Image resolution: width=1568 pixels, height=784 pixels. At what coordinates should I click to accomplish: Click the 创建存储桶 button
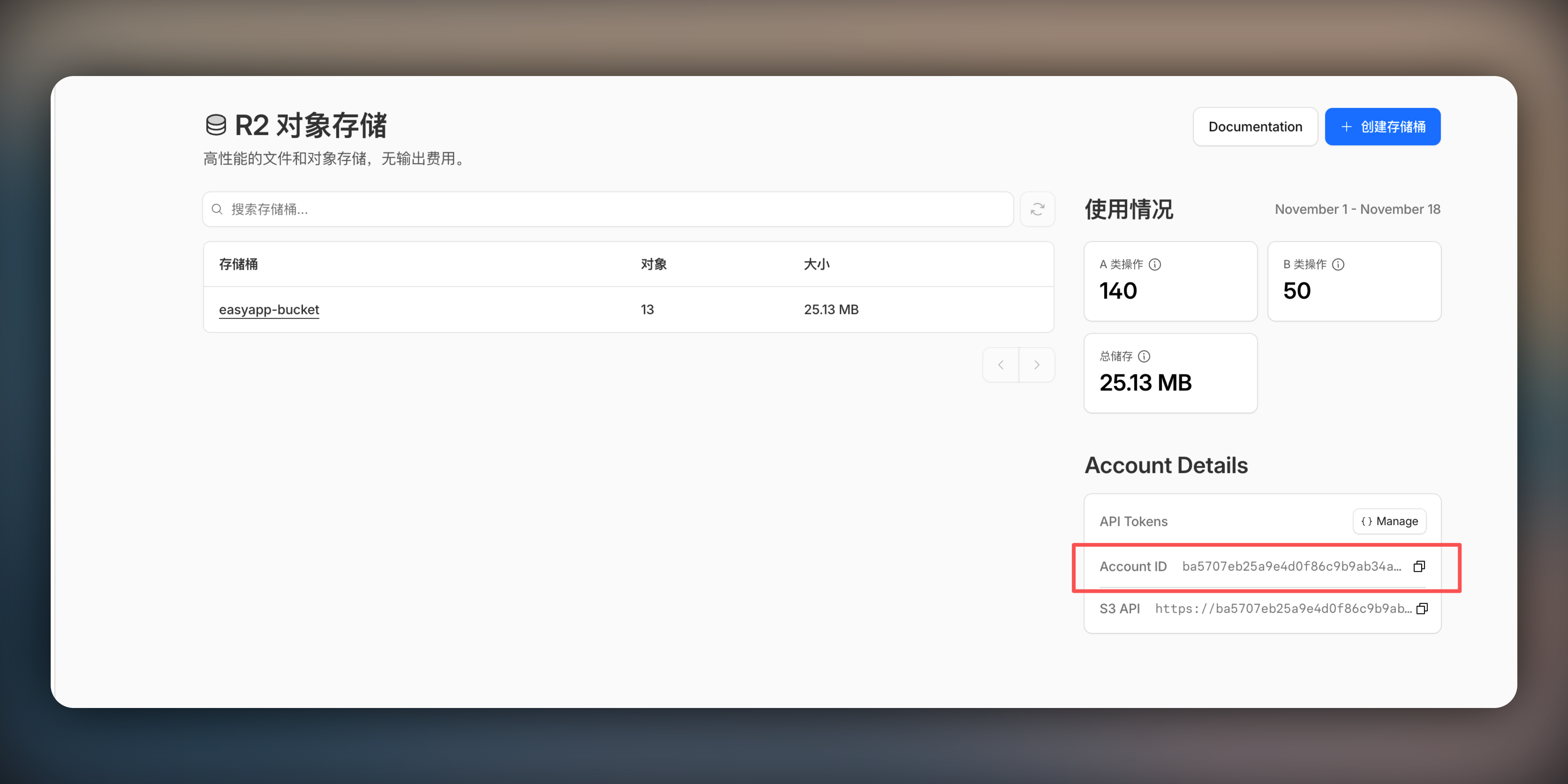tap(1382, 127)
